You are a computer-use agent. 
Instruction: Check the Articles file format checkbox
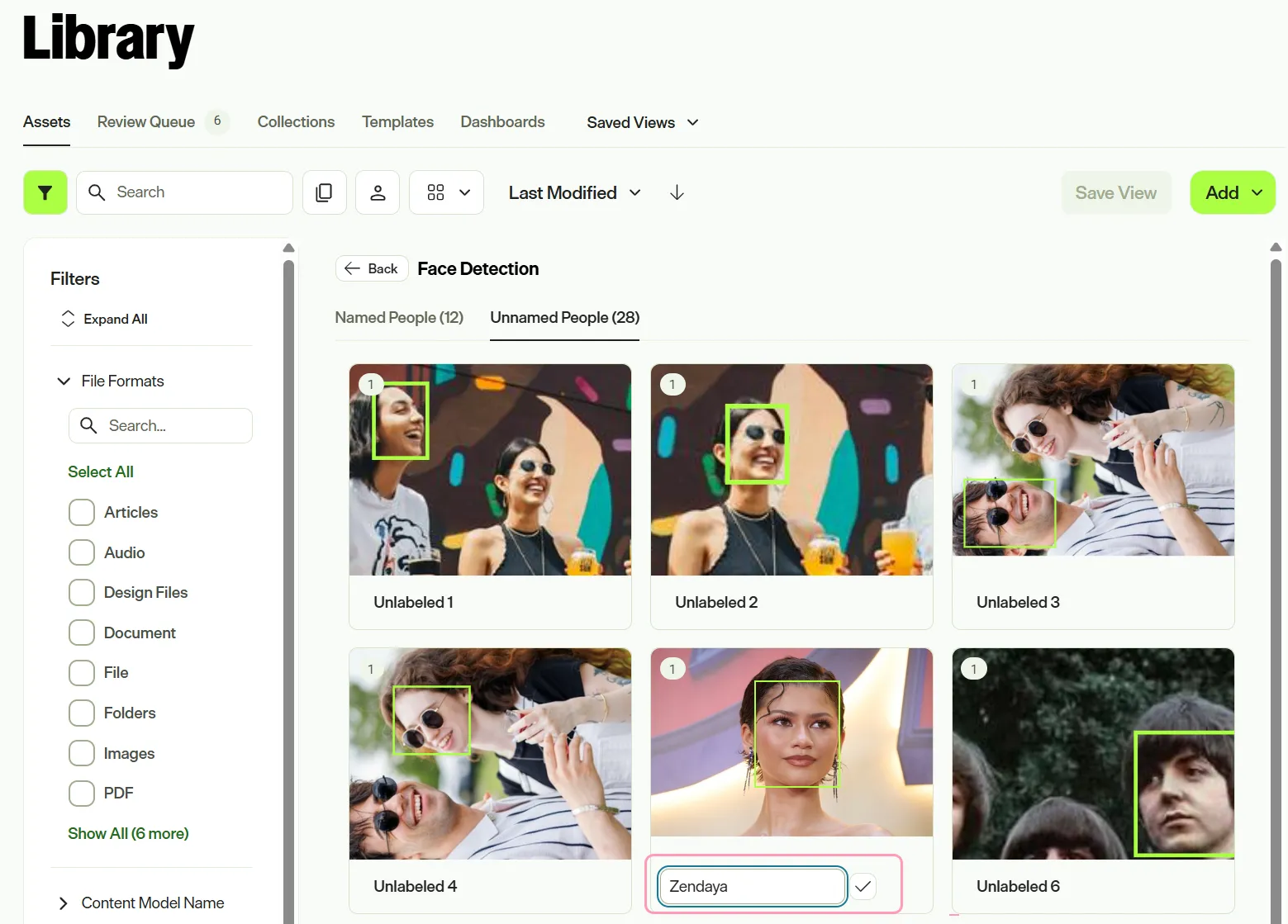[82, 512]
